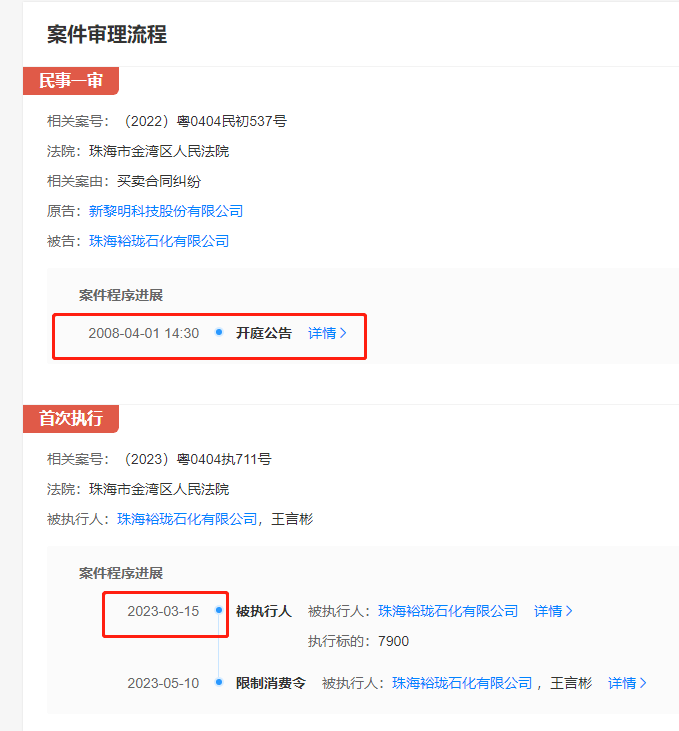Click the 限制消费令 label

(x=271, y=683)
